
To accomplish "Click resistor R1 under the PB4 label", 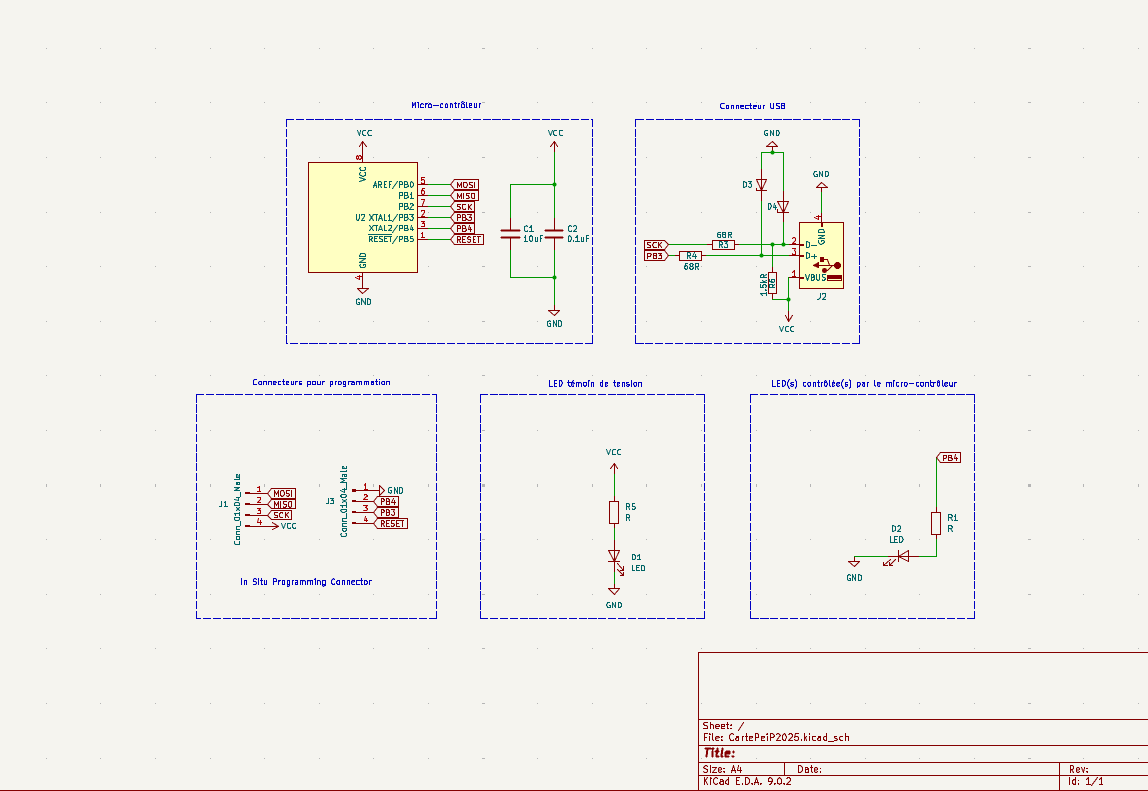I will point(936,523).
